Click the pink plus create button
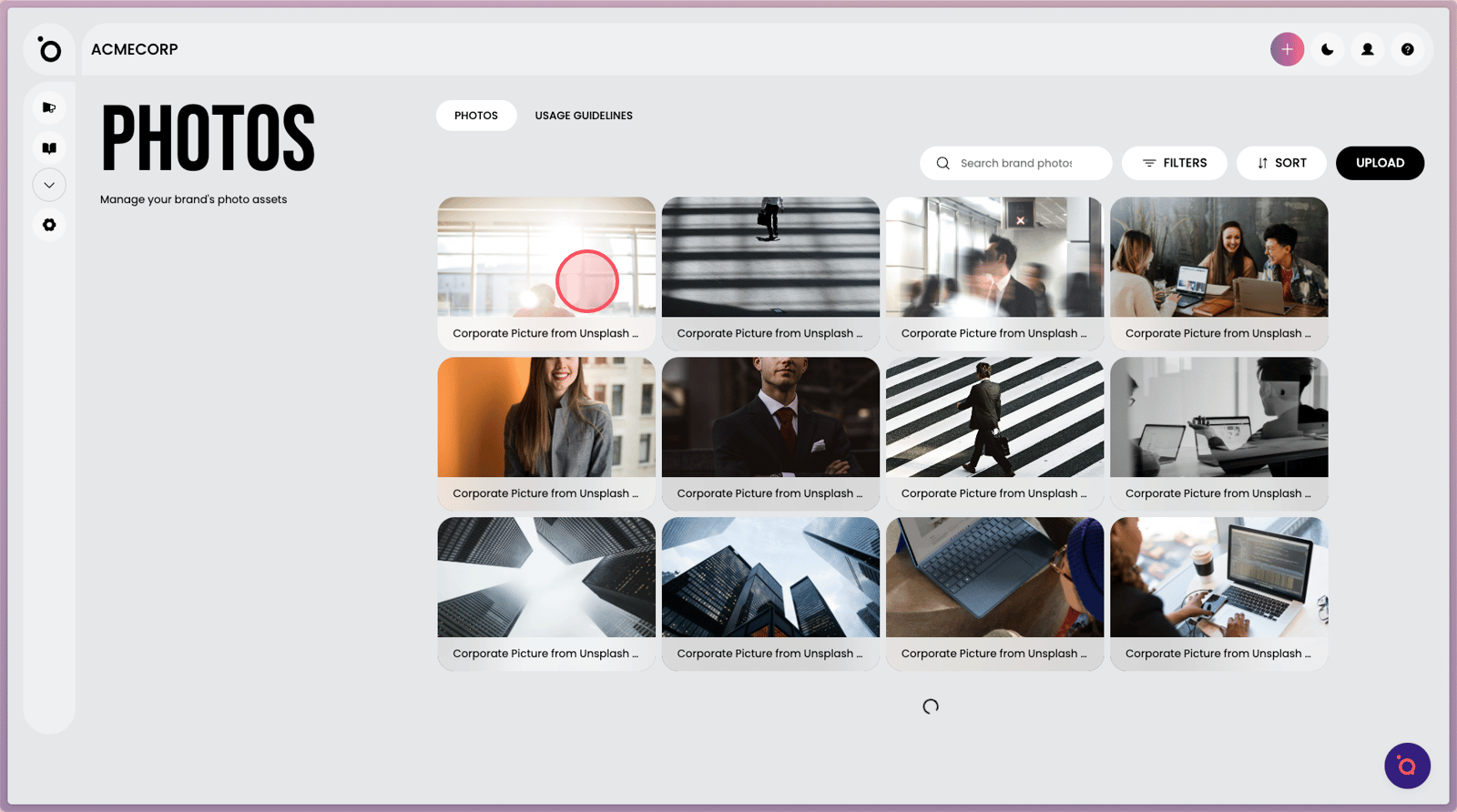This screenshot has width=1457, height=812. click(x=1287, y=50)
